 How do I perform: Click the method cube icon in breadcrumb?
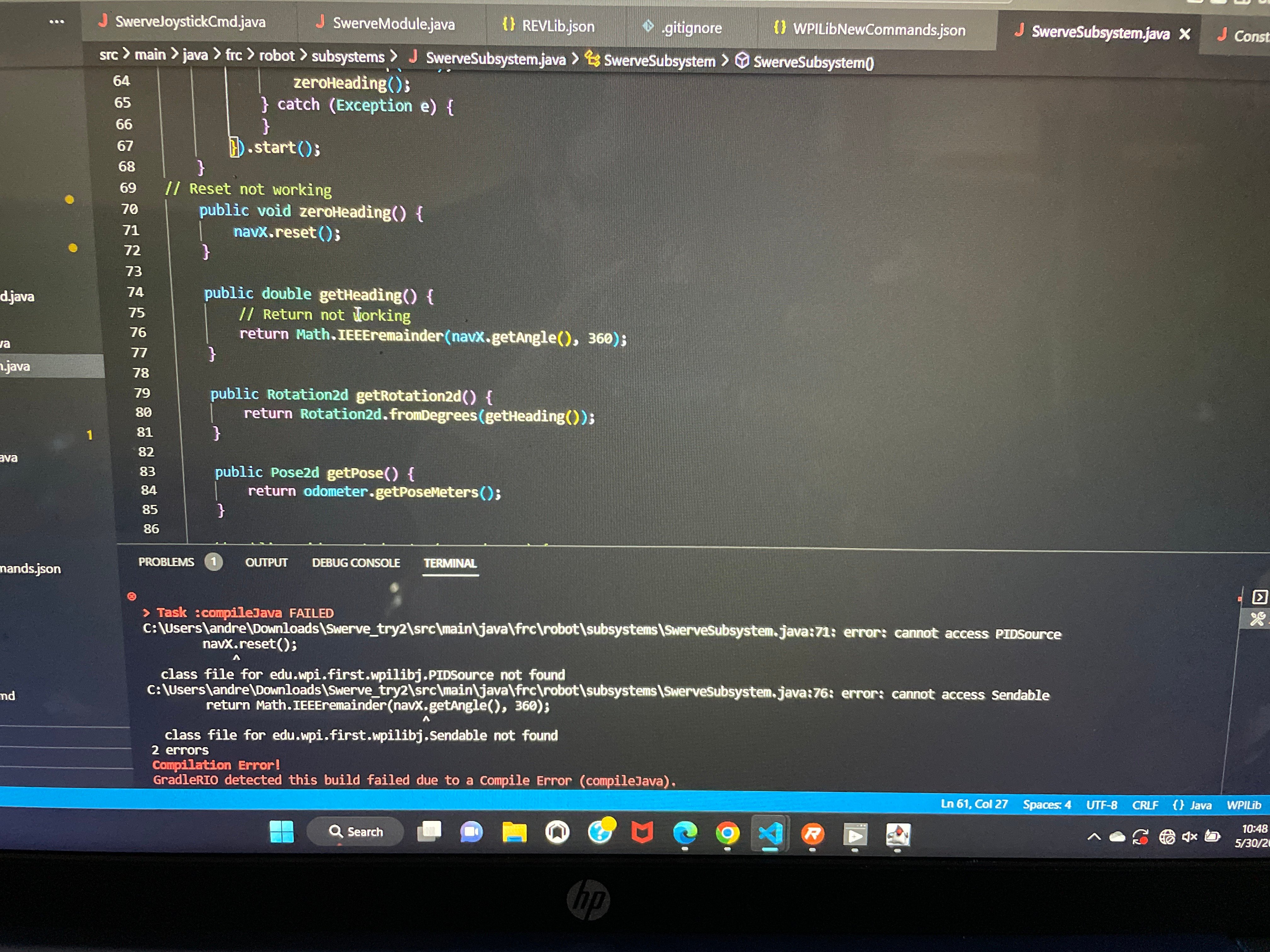pyautogui.click(x=742, y=60)
